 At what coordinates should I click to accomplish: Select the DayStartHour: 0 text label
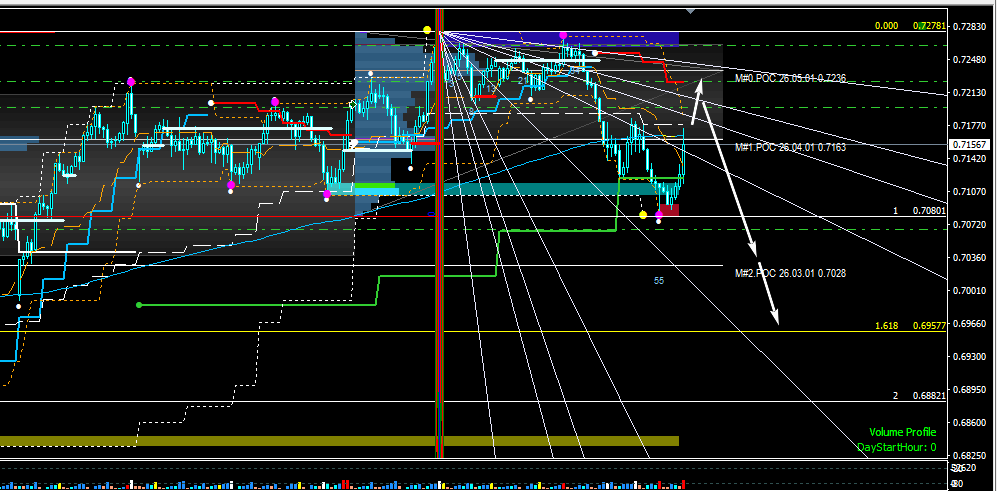pos(897,448)
